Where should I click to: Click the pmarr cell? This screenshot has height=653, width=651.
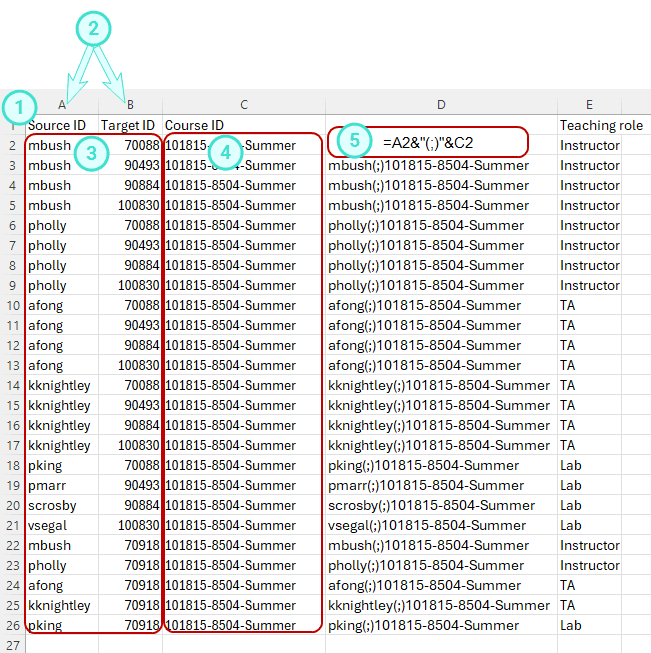pos(62,485)
